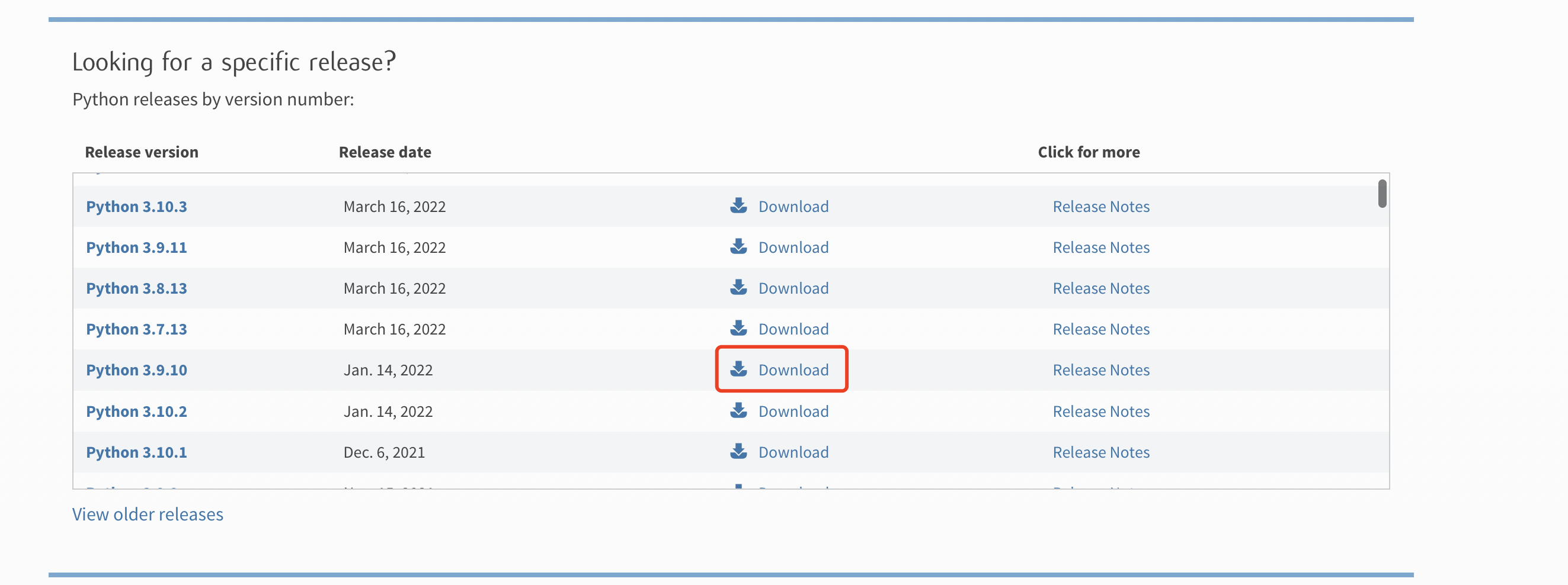Click the Jan. 14, 2022 date for Python 3.10.2
Screen dimensions: 1568x585
point(388,412)
